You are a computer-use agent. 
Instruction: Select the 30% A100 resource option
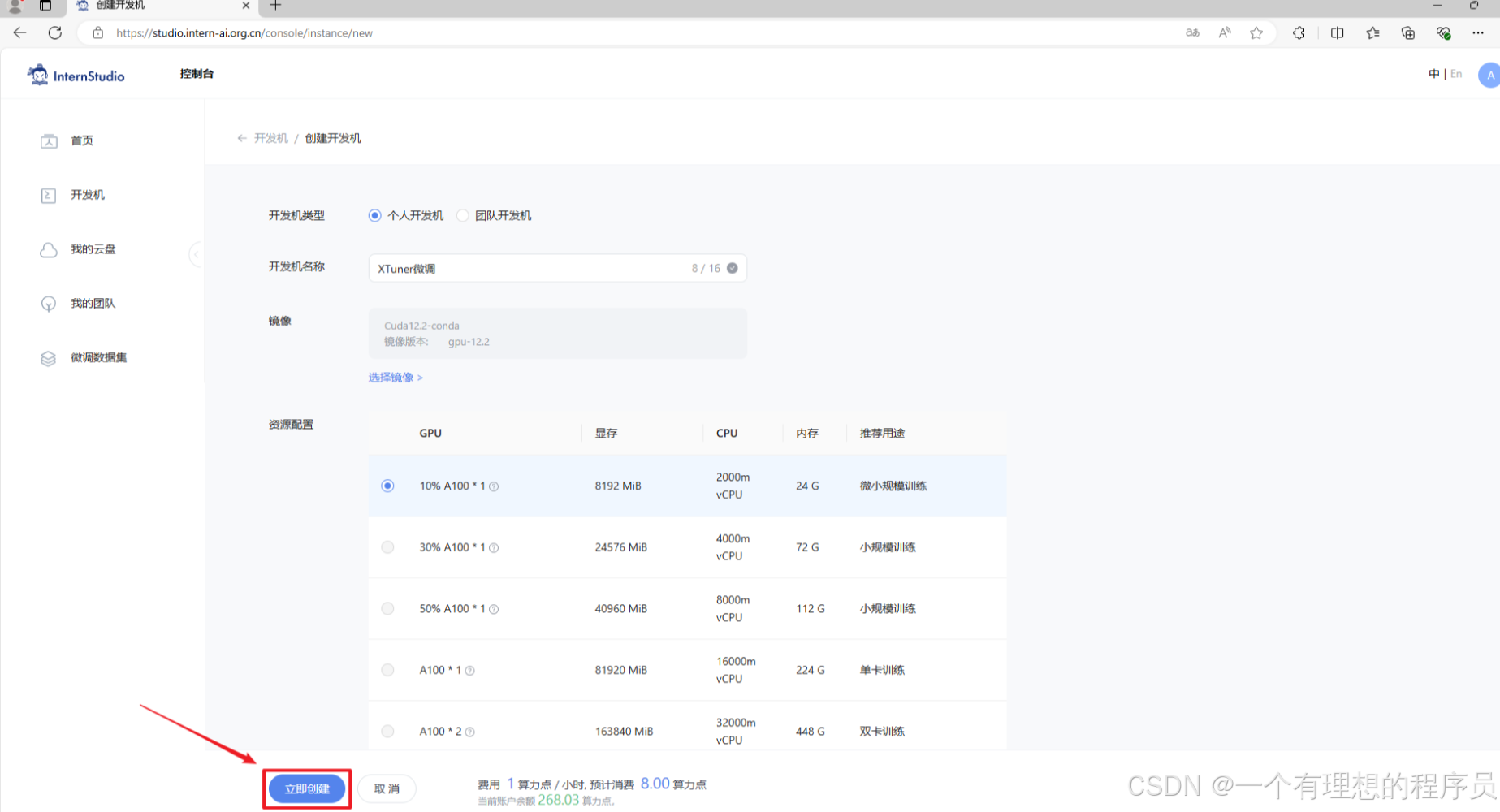click(387, 547)
